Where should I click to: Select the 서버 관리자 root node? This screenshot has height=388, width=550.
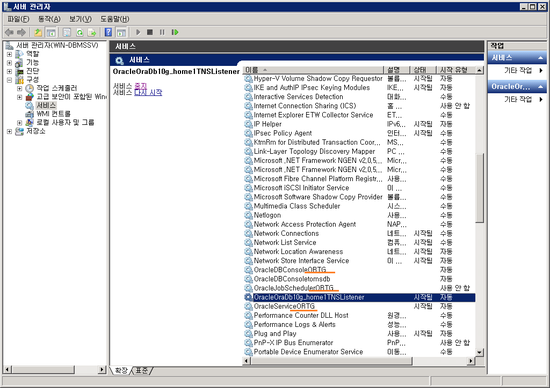(57, 45)
